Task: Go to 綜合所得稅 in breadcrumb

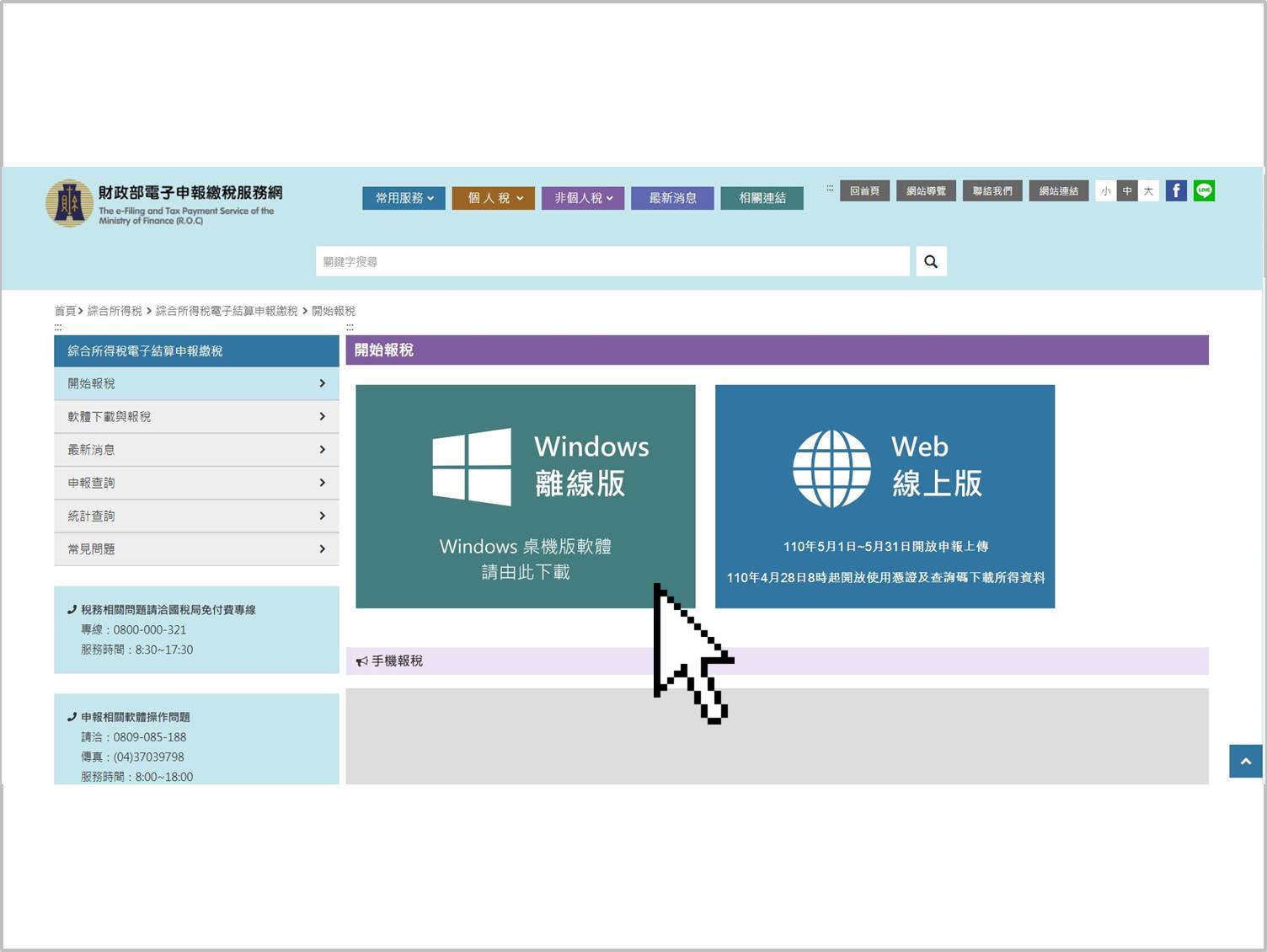Action: pyautogui.click(x=115, y=311)
